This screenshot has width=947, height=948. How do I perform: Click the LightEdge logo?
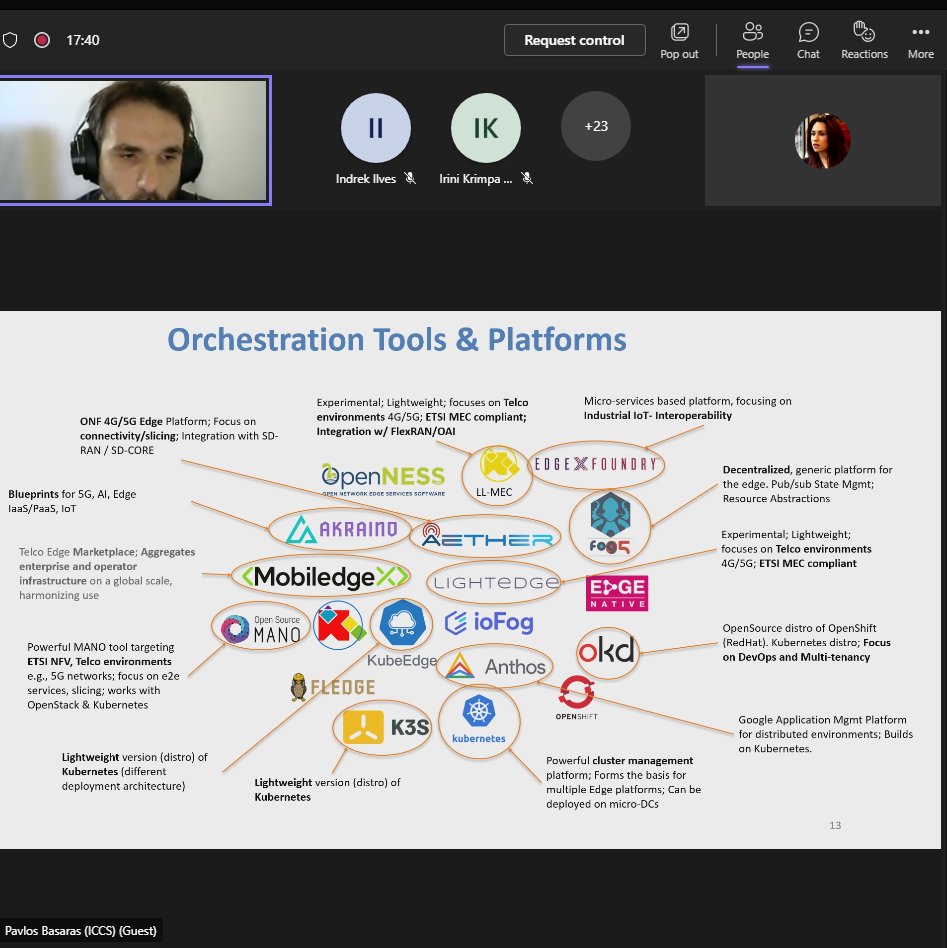[x=496, y=583]
